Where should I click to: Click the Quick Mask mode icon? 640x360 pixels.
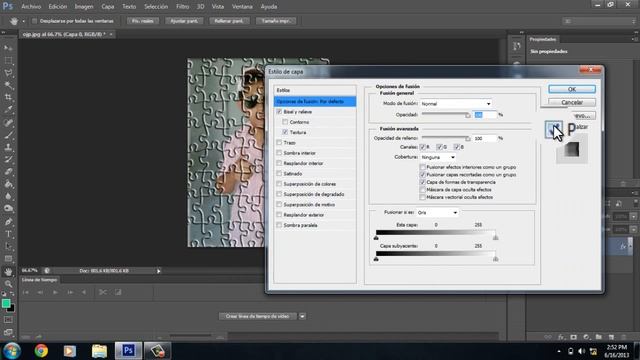8,320
